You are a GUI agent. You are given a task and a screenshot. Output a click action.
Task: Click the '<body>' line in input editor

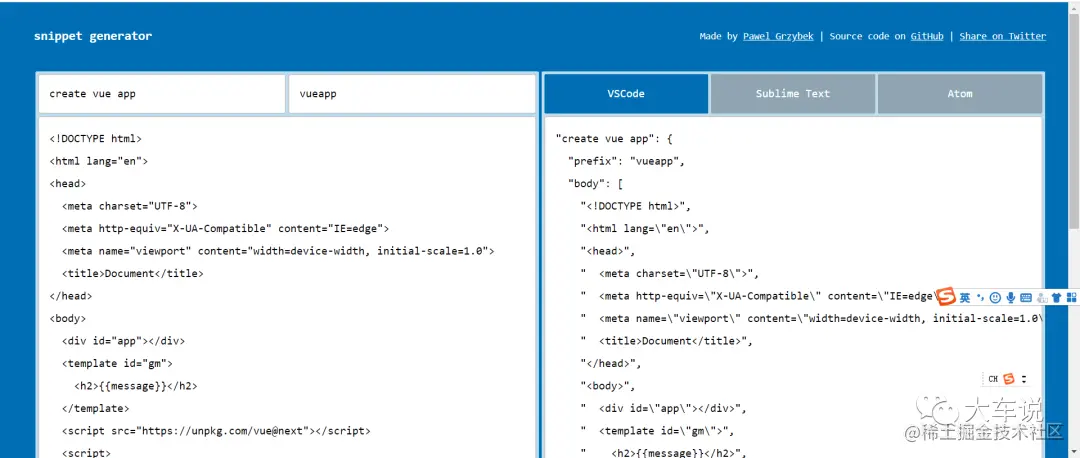pos(68,319)
